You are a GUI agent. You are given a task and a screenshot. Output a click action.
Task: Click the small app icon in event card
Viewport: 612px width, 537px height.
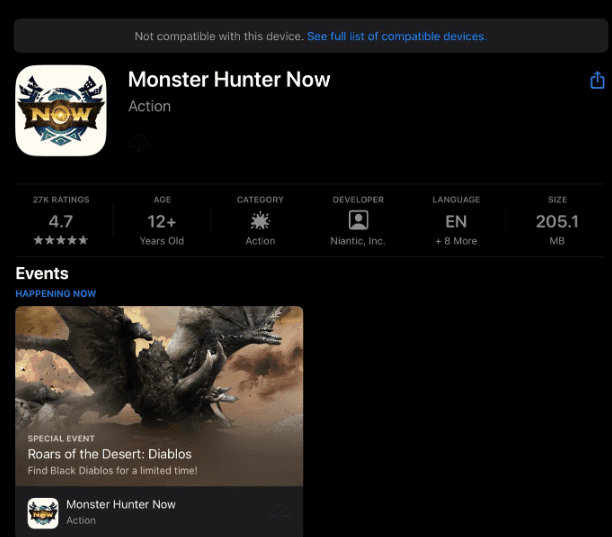point(43,513)
